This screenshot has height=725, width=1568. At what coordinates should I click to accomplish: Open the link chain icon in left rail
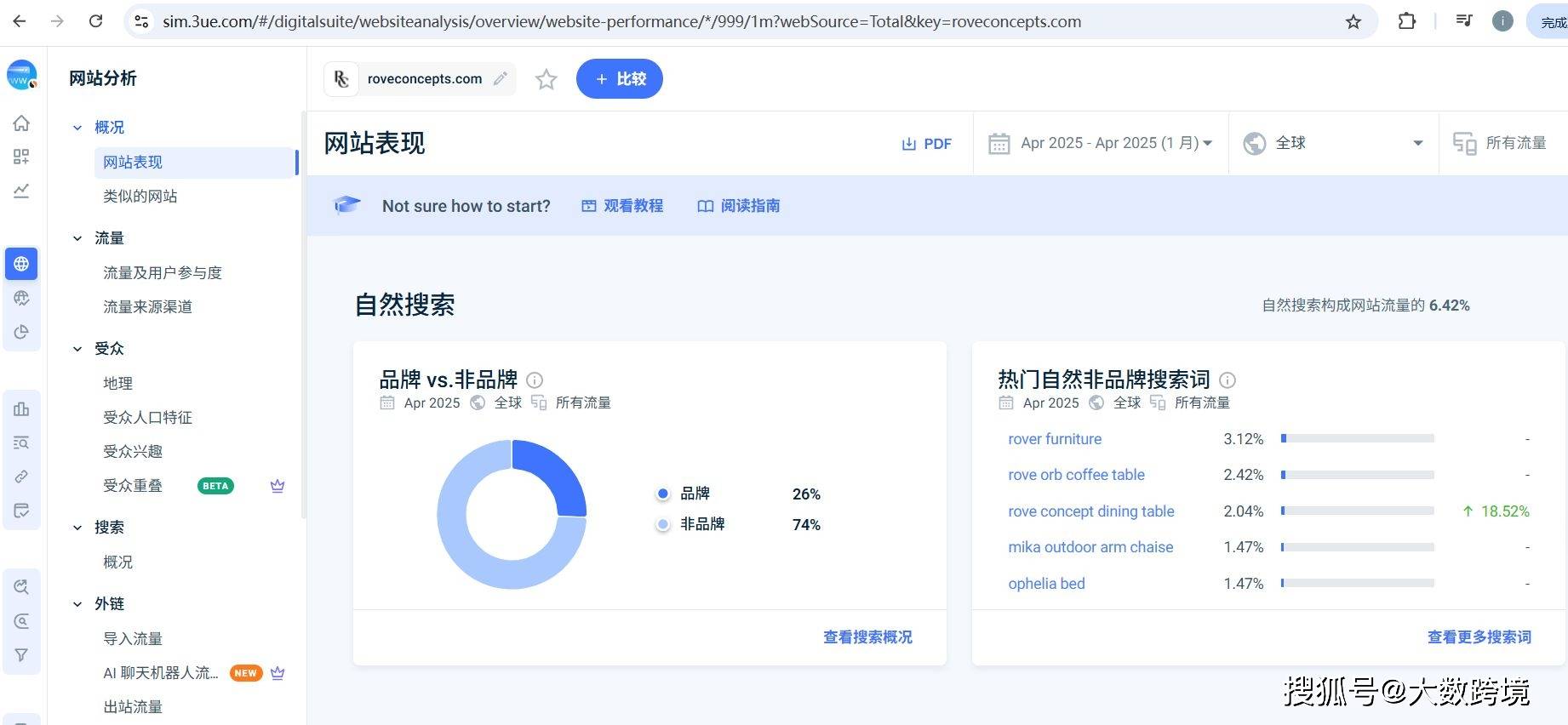21,477
